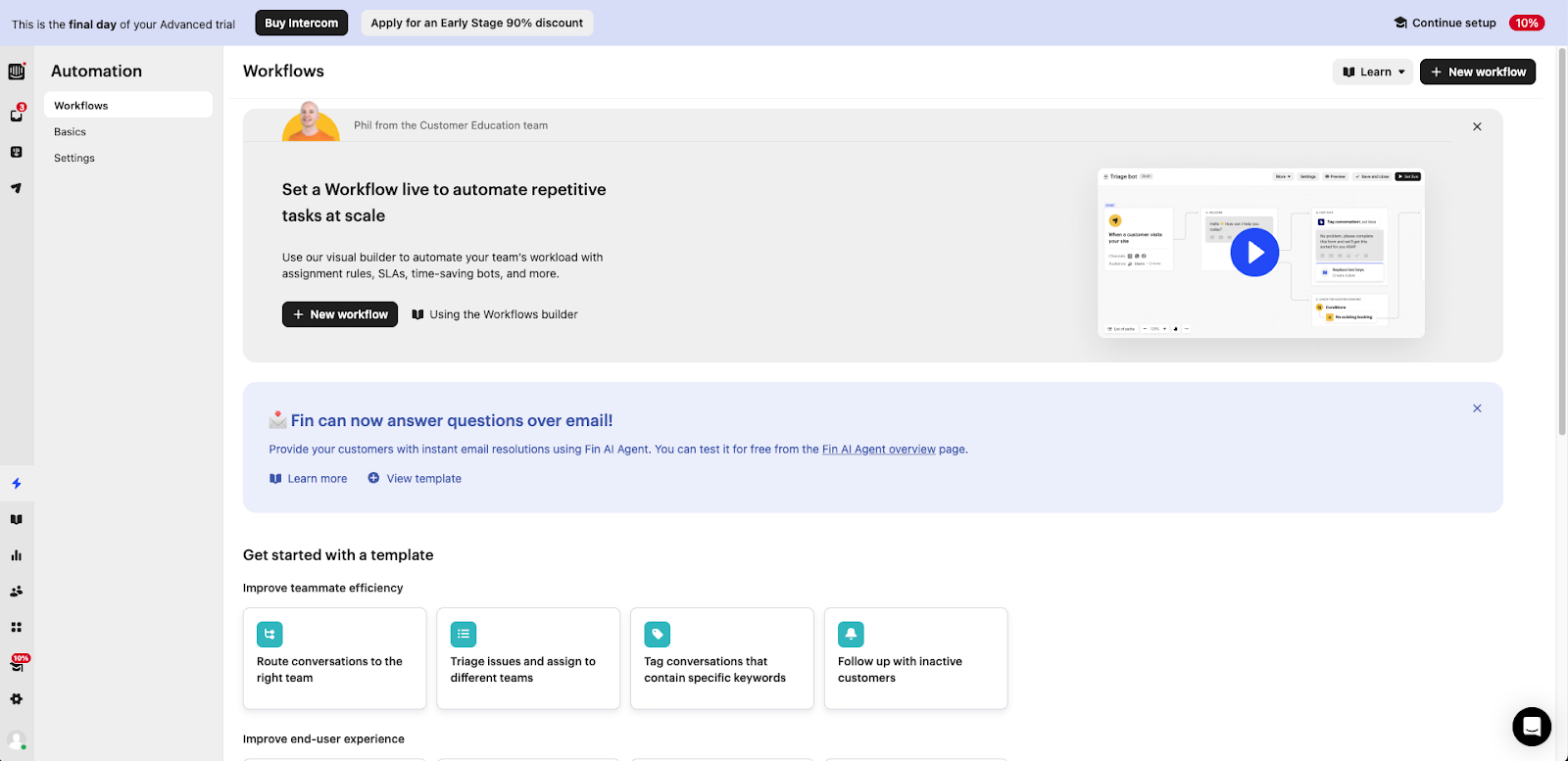Click the 'Automation' sidebar title
The height and width of the screenshot is (761, 1568).
96,71
